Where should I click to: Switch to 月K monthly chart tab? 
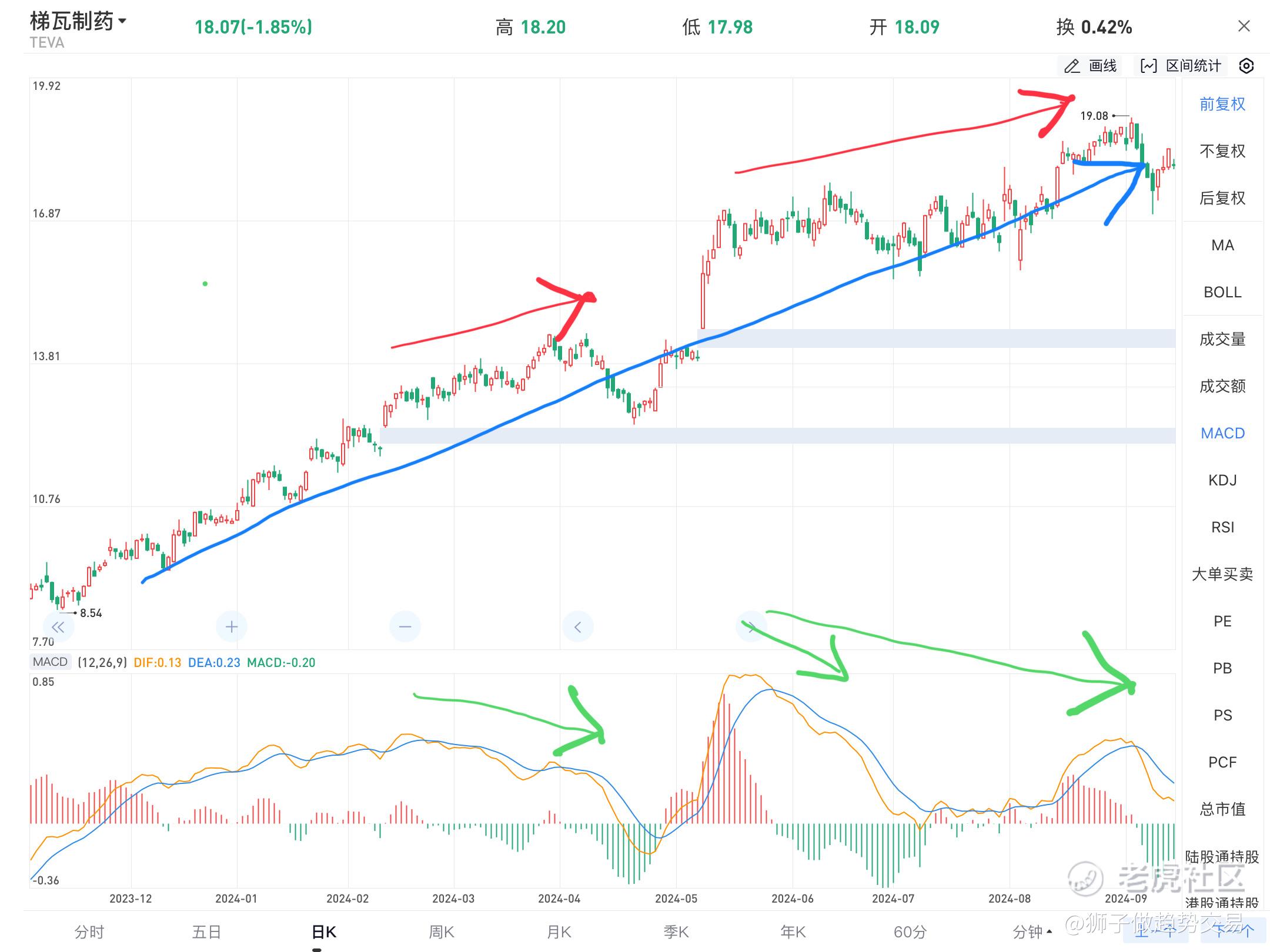click(x=559, y=931)
